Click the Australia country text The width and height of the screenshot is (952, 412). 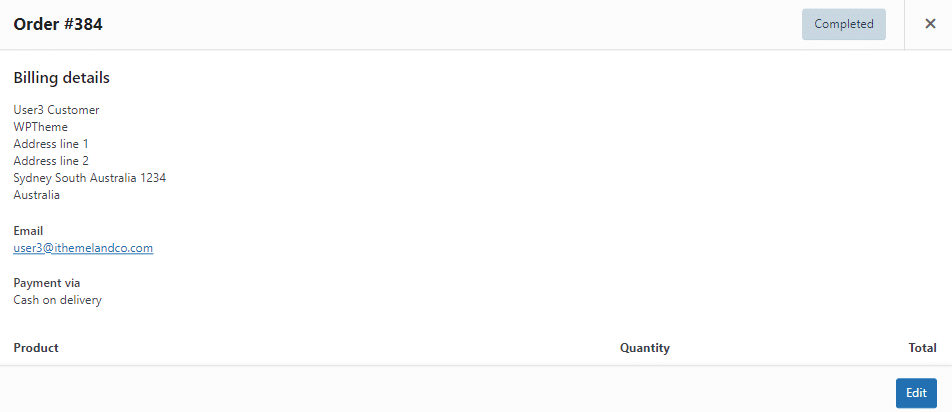pyautogui.click(x=37, y=195)
